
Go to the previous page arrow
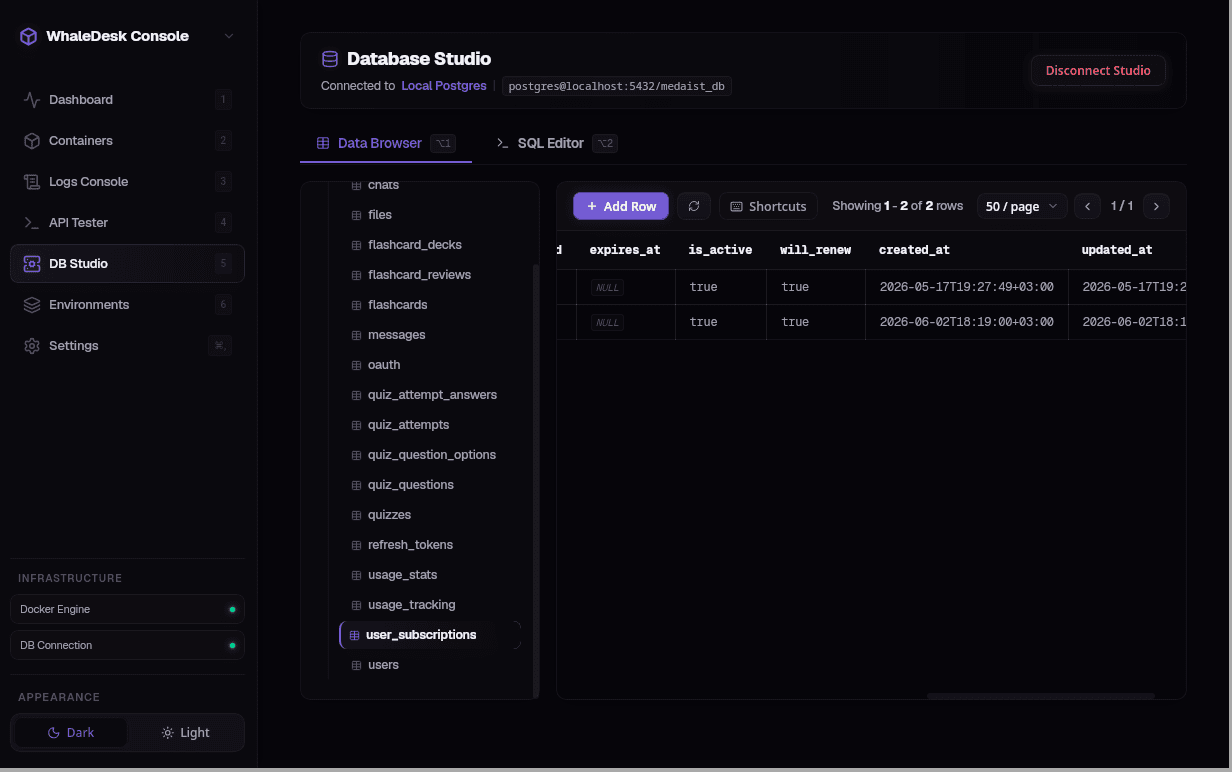coord(1088,206)
